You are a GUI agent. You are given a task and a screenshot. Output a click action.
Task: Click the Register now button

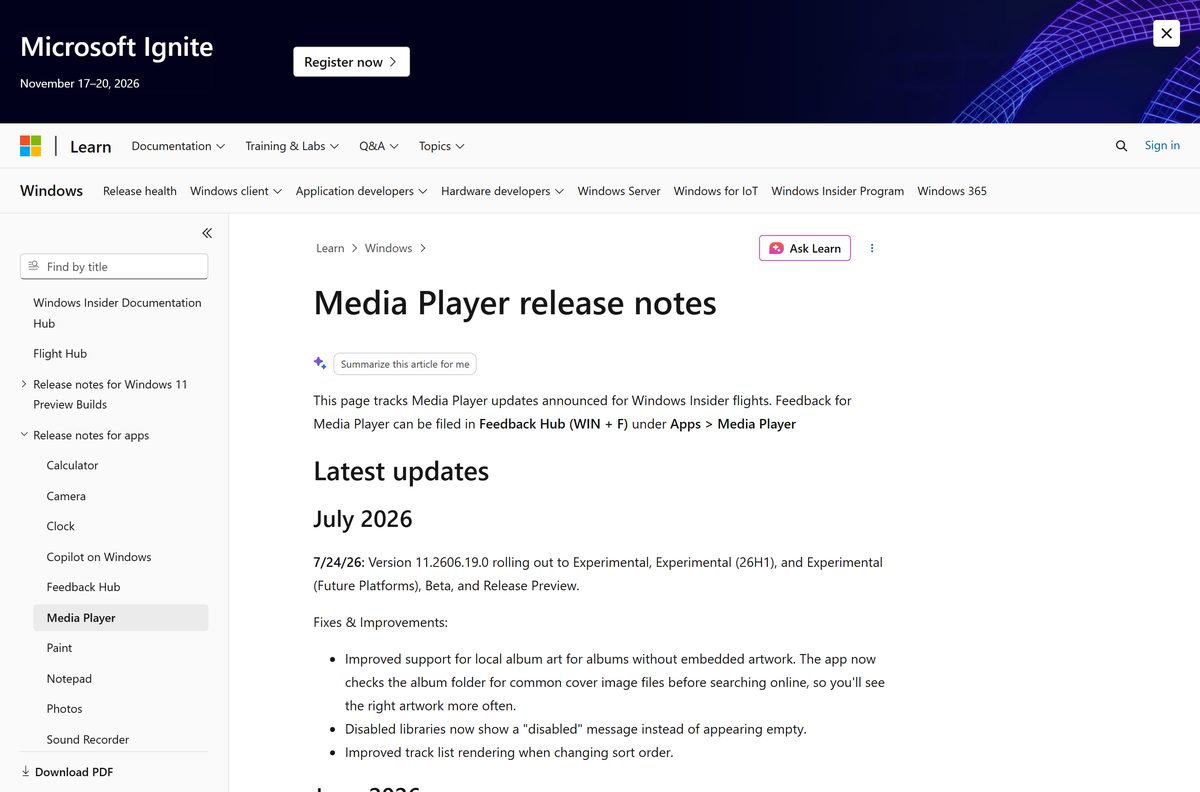click(x=351, y=62)
